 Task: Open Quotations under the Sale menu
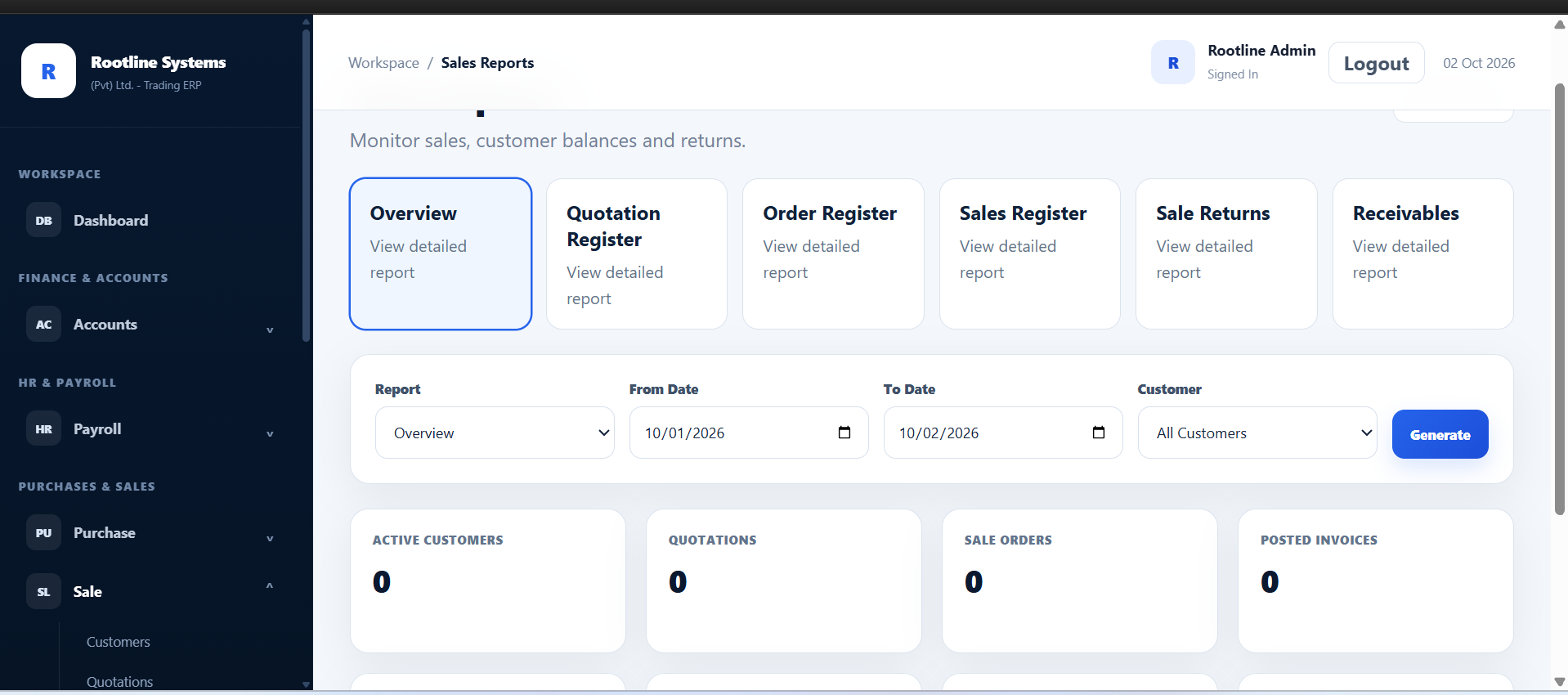[x=120, y=682]
